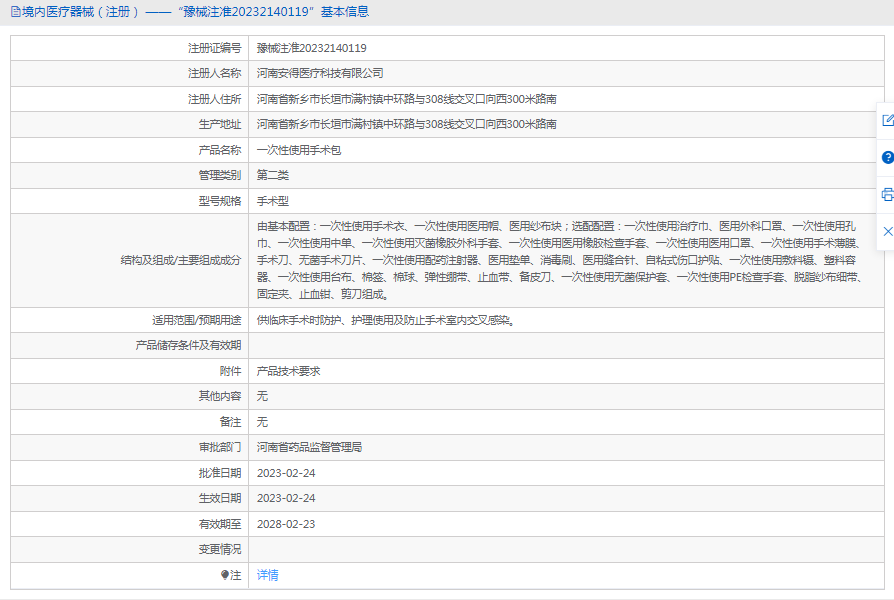This screenshot has height=600, width=894.
Task: Click the 结构及组成/主要组成成分 label
Action: (x=181, y=260)
